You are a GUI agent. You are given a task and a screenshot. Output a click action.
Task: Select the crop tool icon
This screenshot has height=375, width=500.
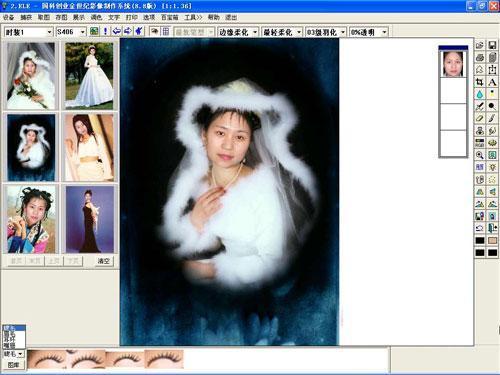(x=480, y=82)
